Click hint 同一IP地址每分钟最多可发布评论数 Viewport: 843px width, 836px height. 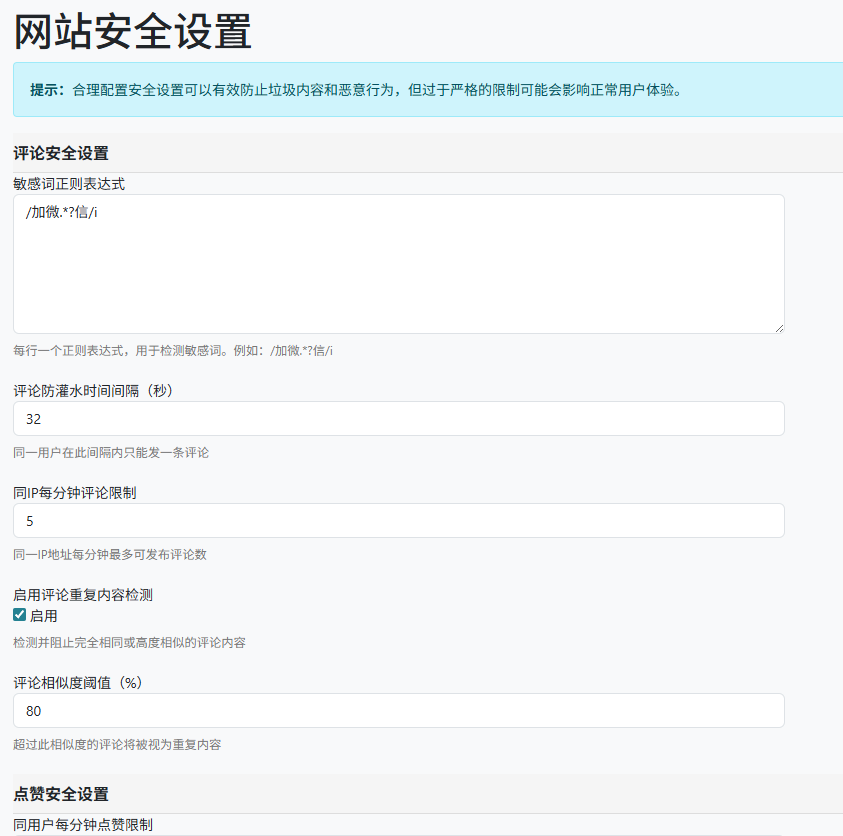pyautogui.click(x=110, y=555)
